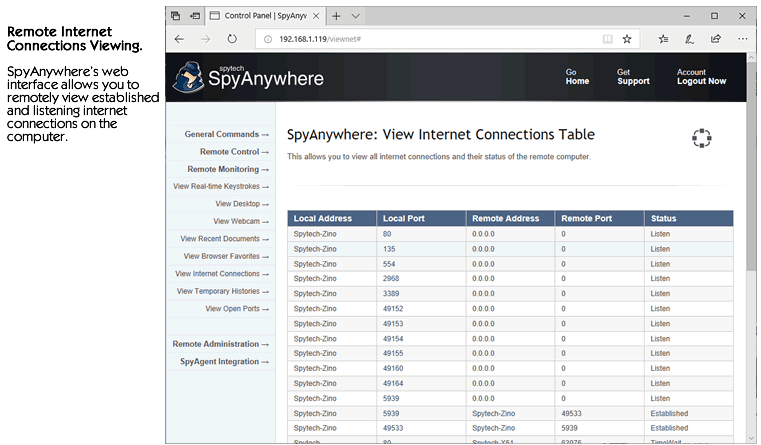Go Home in SpyAnywhere header

pos(577,77)
